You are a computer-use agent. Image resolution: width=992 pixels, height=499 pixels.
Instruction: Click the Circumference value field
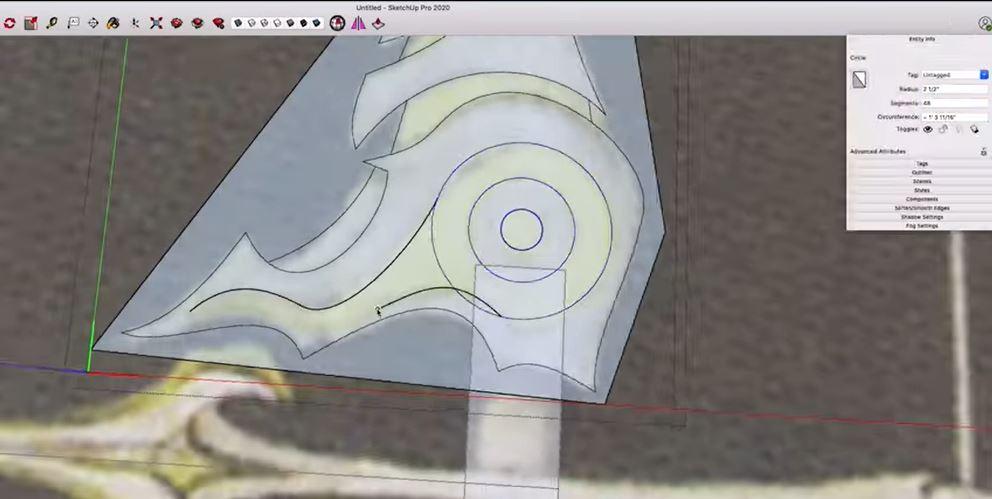tap(954, 117)
